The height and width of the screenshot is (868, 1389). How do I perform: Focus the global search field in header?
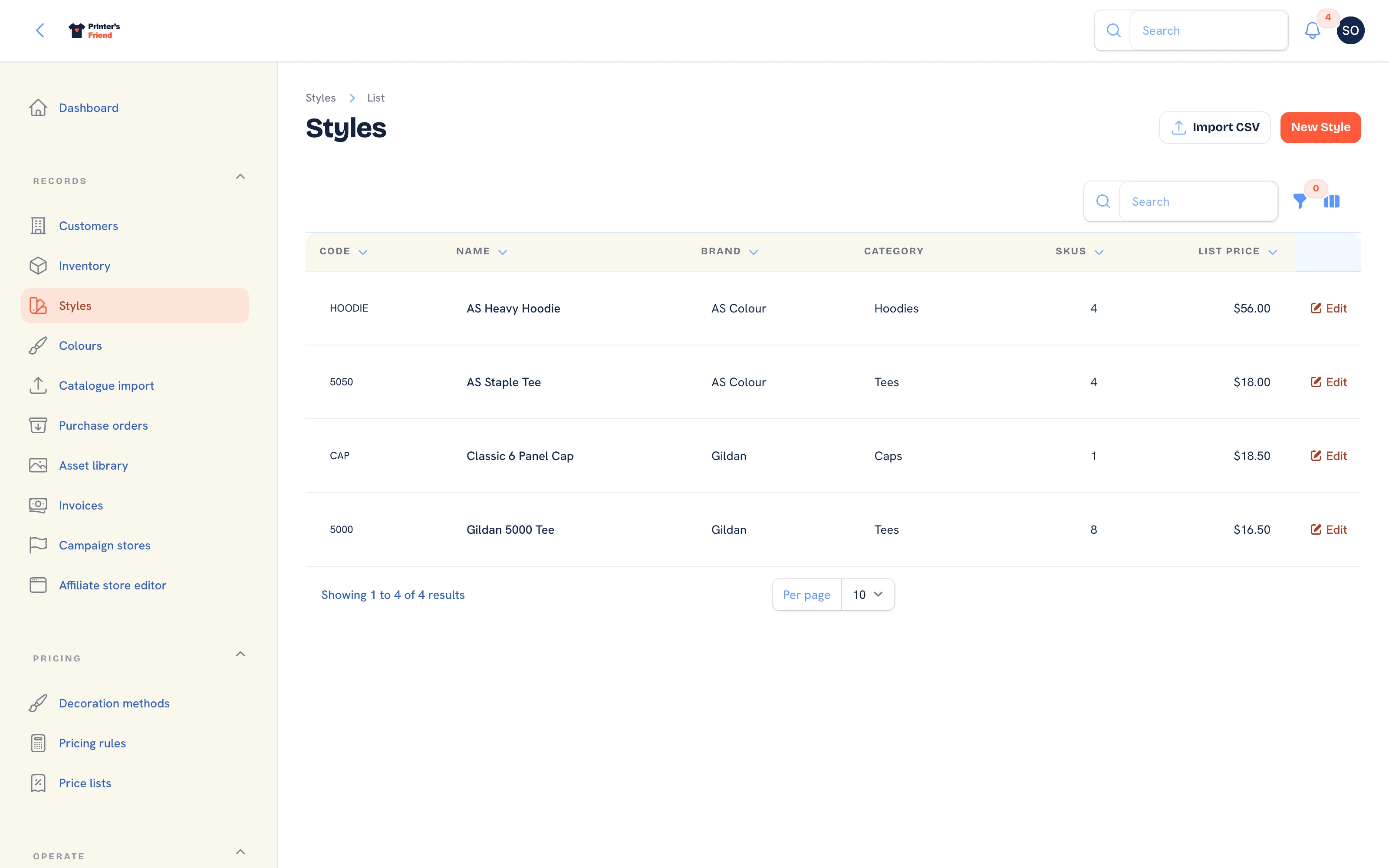1208,30
